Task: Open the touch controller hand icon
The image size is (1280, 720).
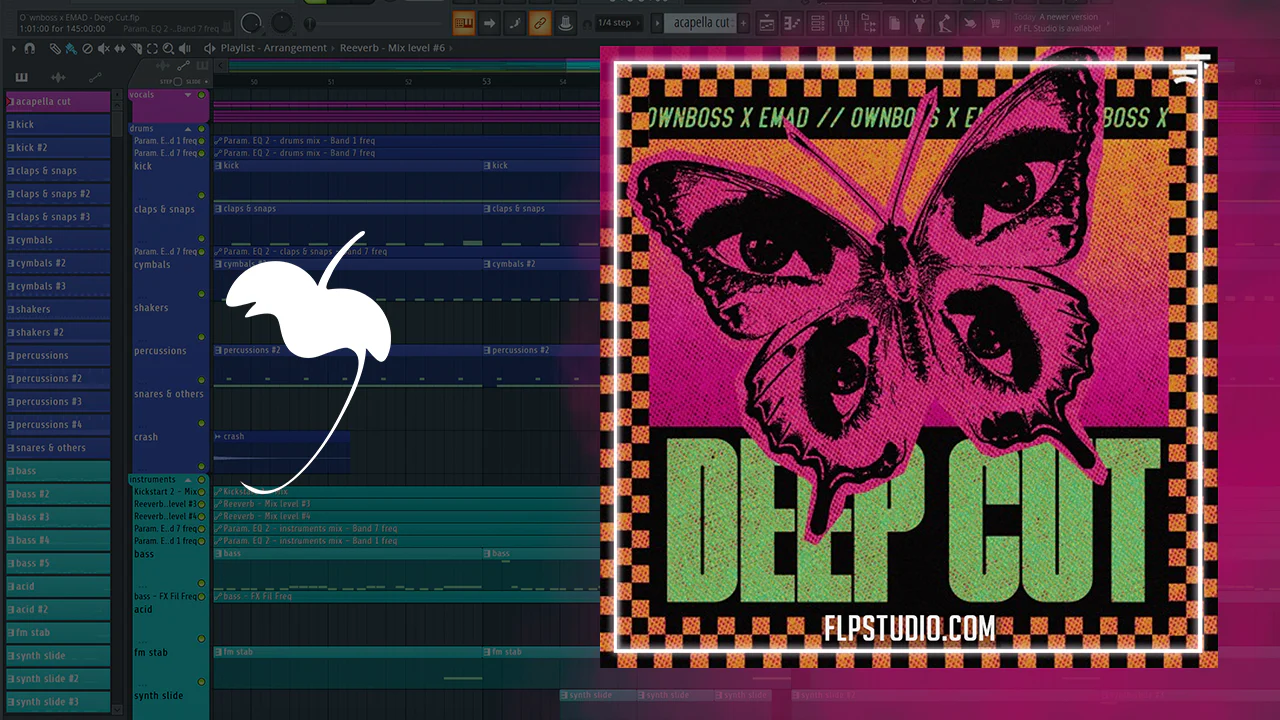Action: pyautogui.click(x=969, y=23)
